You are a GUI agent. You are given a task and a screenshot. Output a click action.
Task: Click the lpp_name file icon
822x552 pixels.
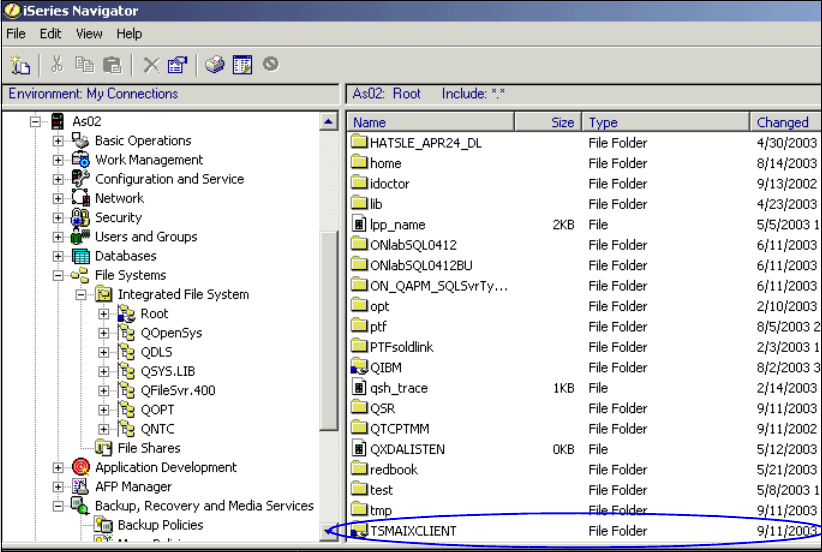359,224
